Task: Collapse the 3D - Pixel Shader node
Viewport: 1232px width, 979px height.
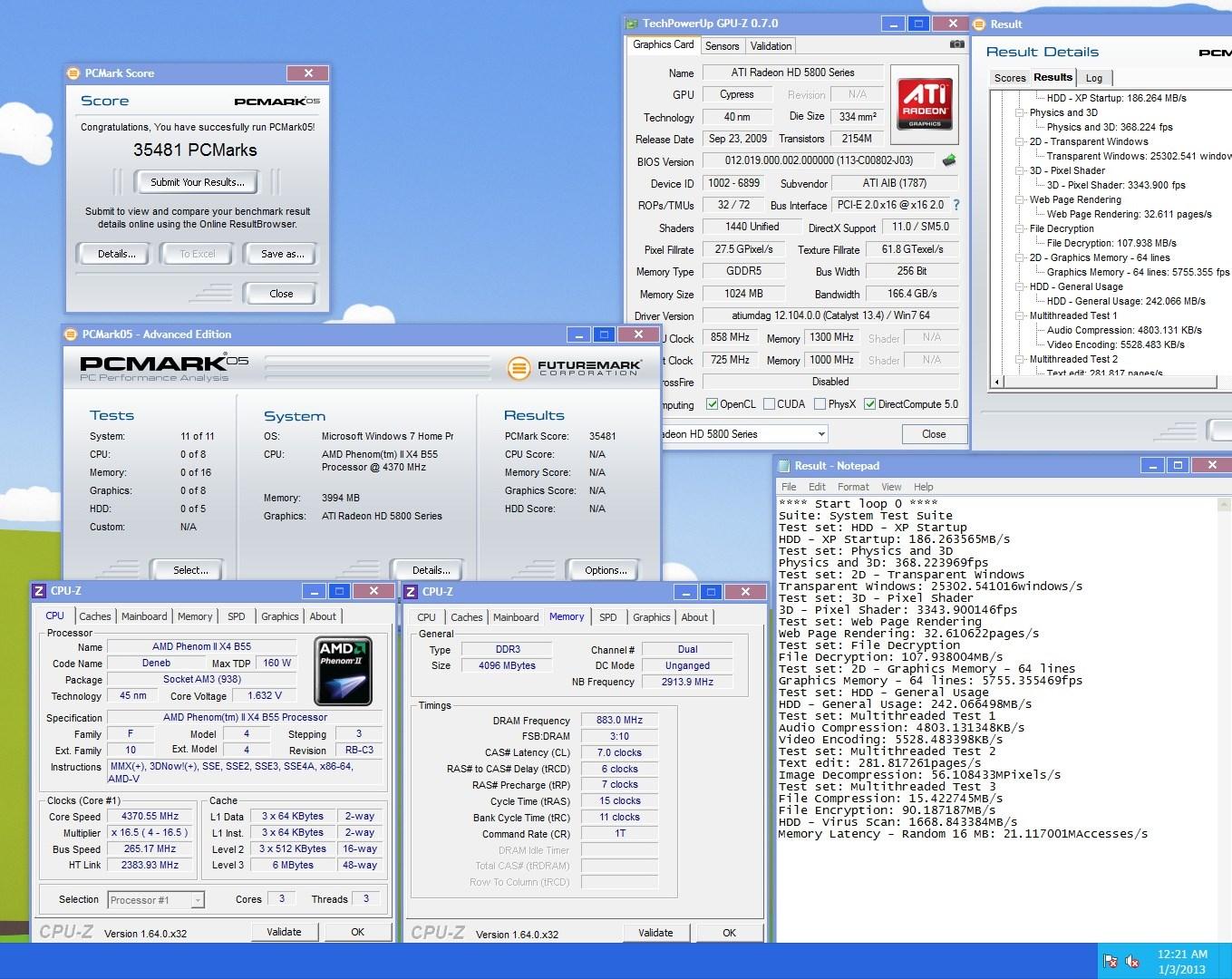Action: (1019, 171)
